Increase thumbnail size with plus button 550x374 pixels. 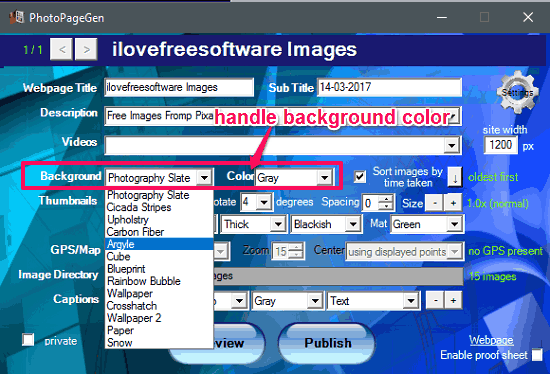(453, 203)
